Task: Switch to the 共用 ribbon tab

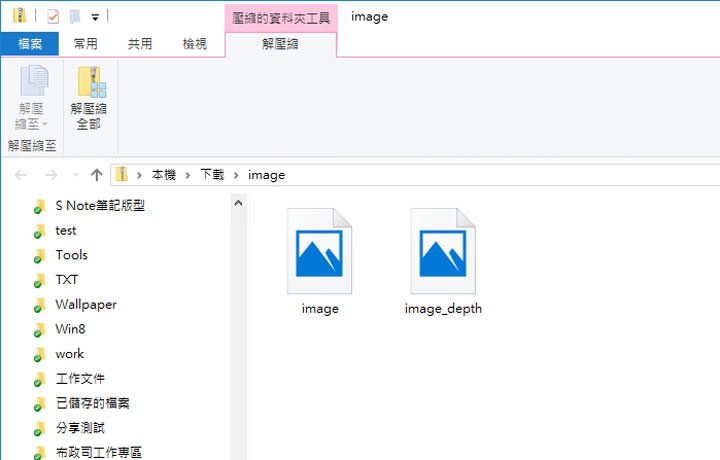Action: [x=140, y=44]
